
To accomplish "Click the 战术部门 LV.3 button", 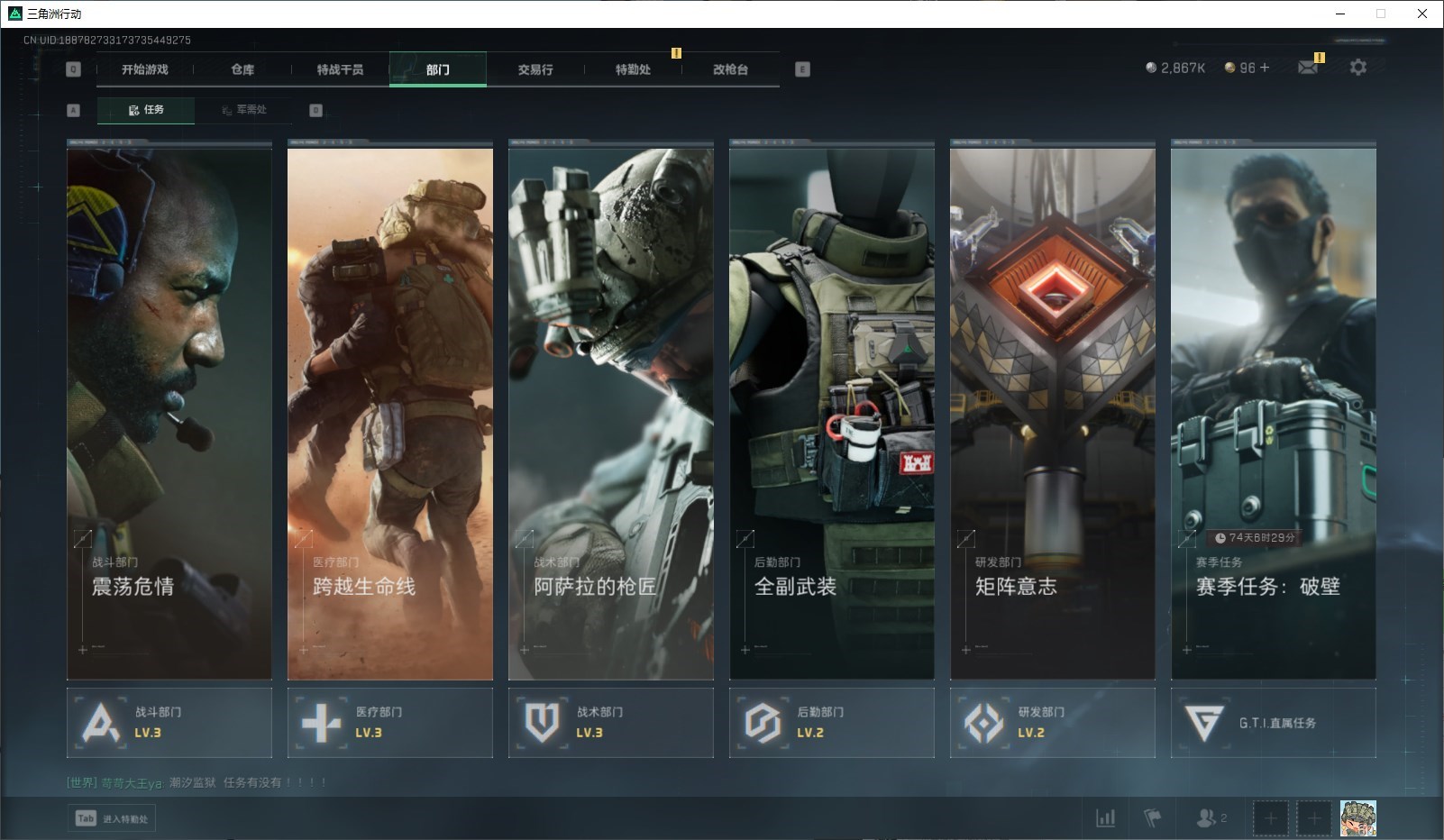I will point(611,723).
